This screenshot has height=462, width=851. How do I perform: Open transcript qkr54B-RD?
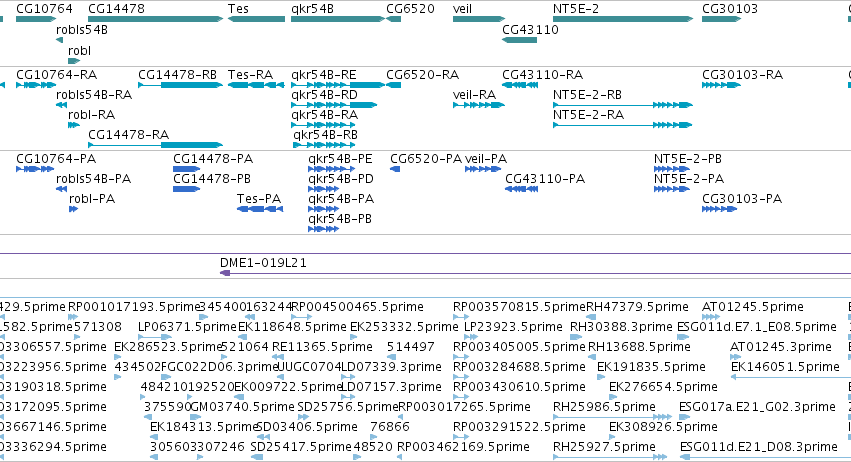pos(324,94)
